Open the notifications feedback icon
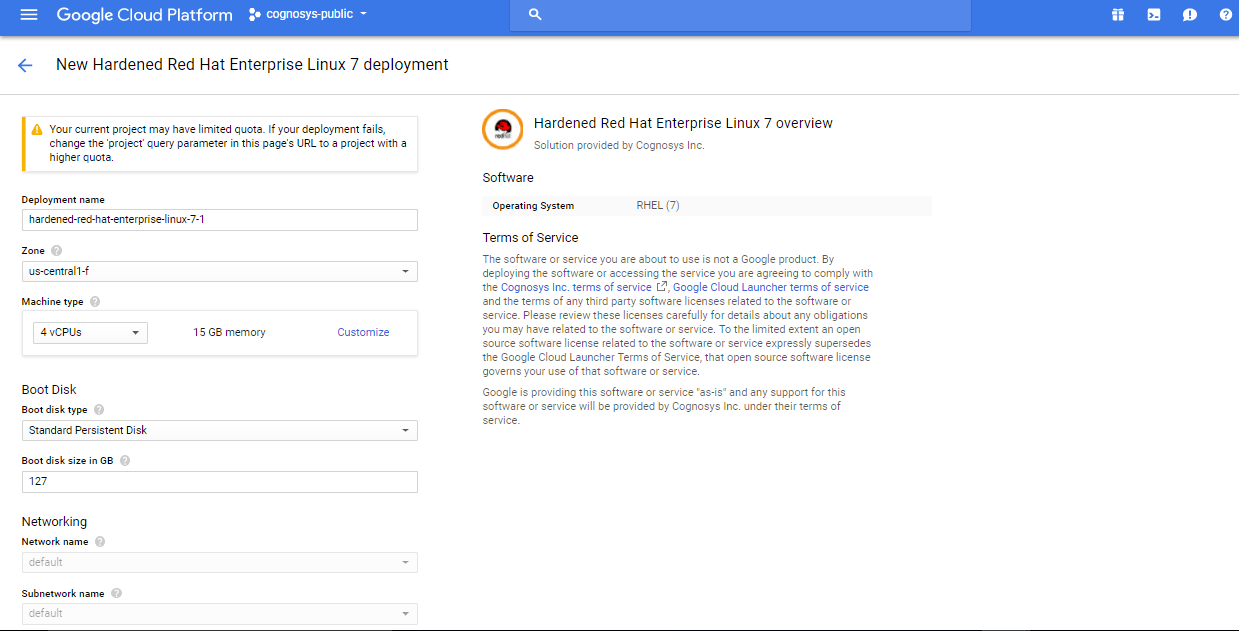This screenshot has width=1239, height=631. pos(1189,15)
